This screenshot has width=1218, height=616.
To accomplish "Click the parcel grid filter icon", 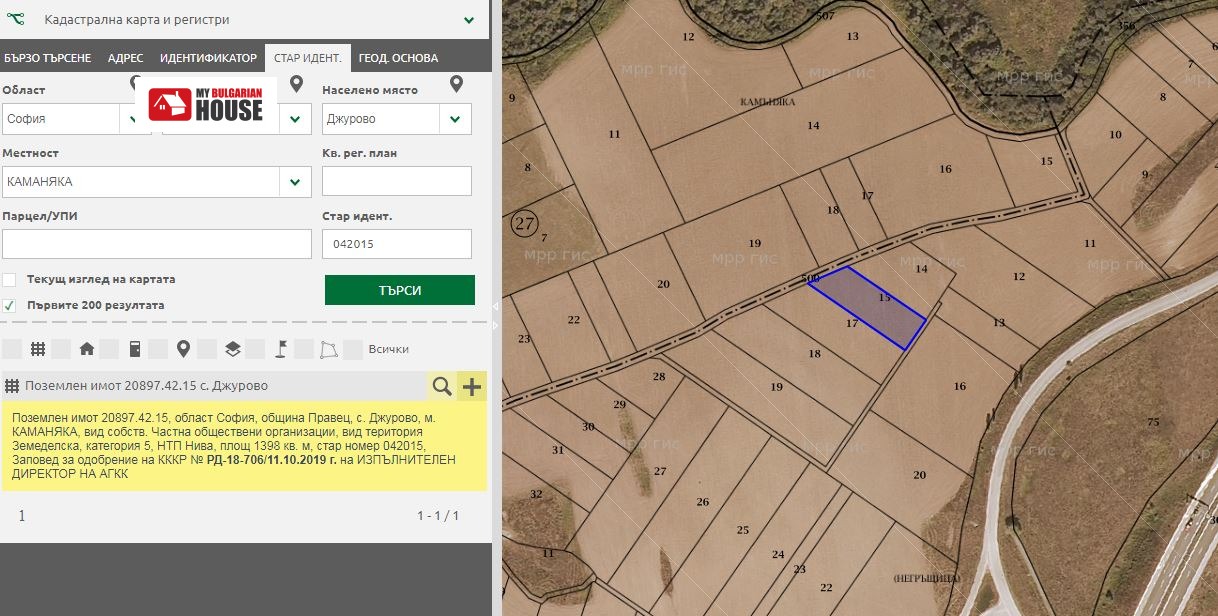I will [x=38, y=349].
